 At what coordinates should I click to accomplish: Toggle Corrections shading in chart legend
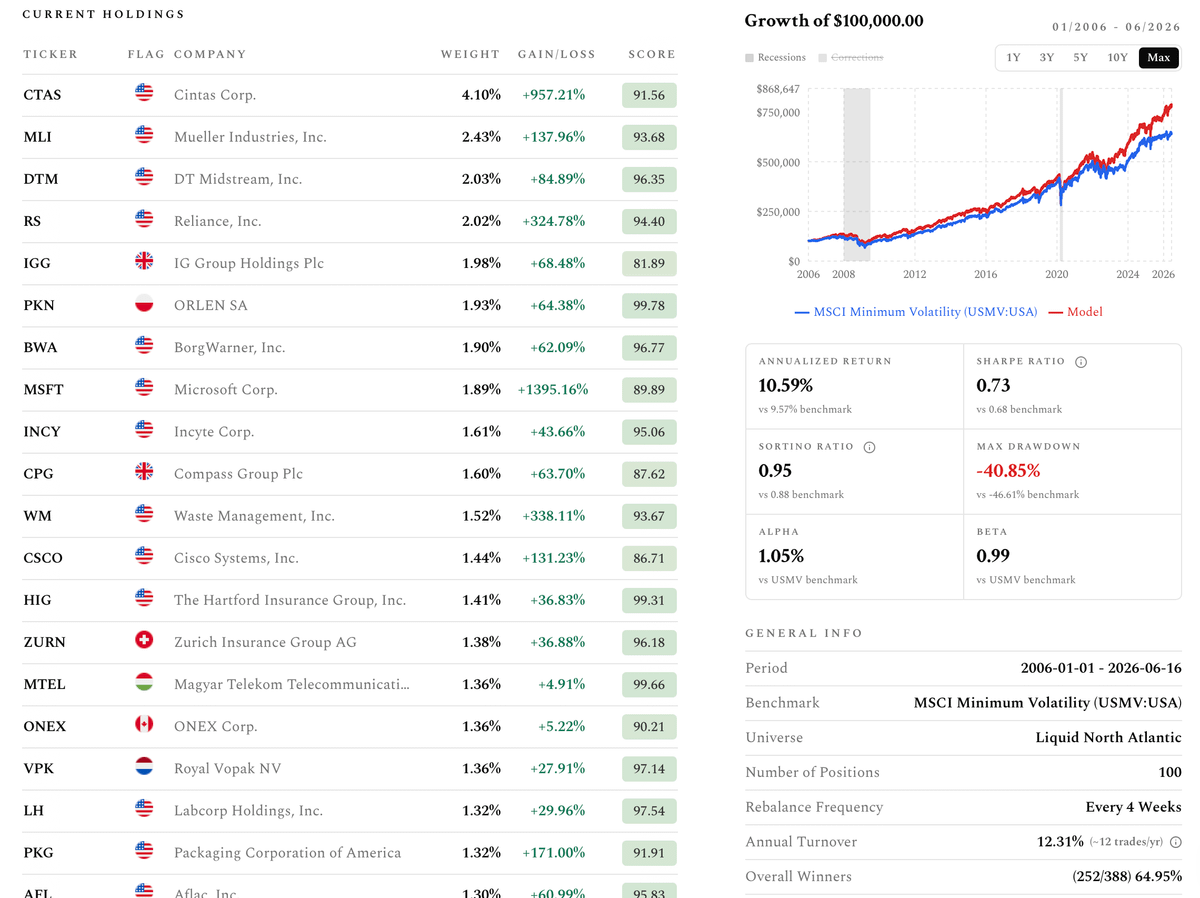point(850,58)
